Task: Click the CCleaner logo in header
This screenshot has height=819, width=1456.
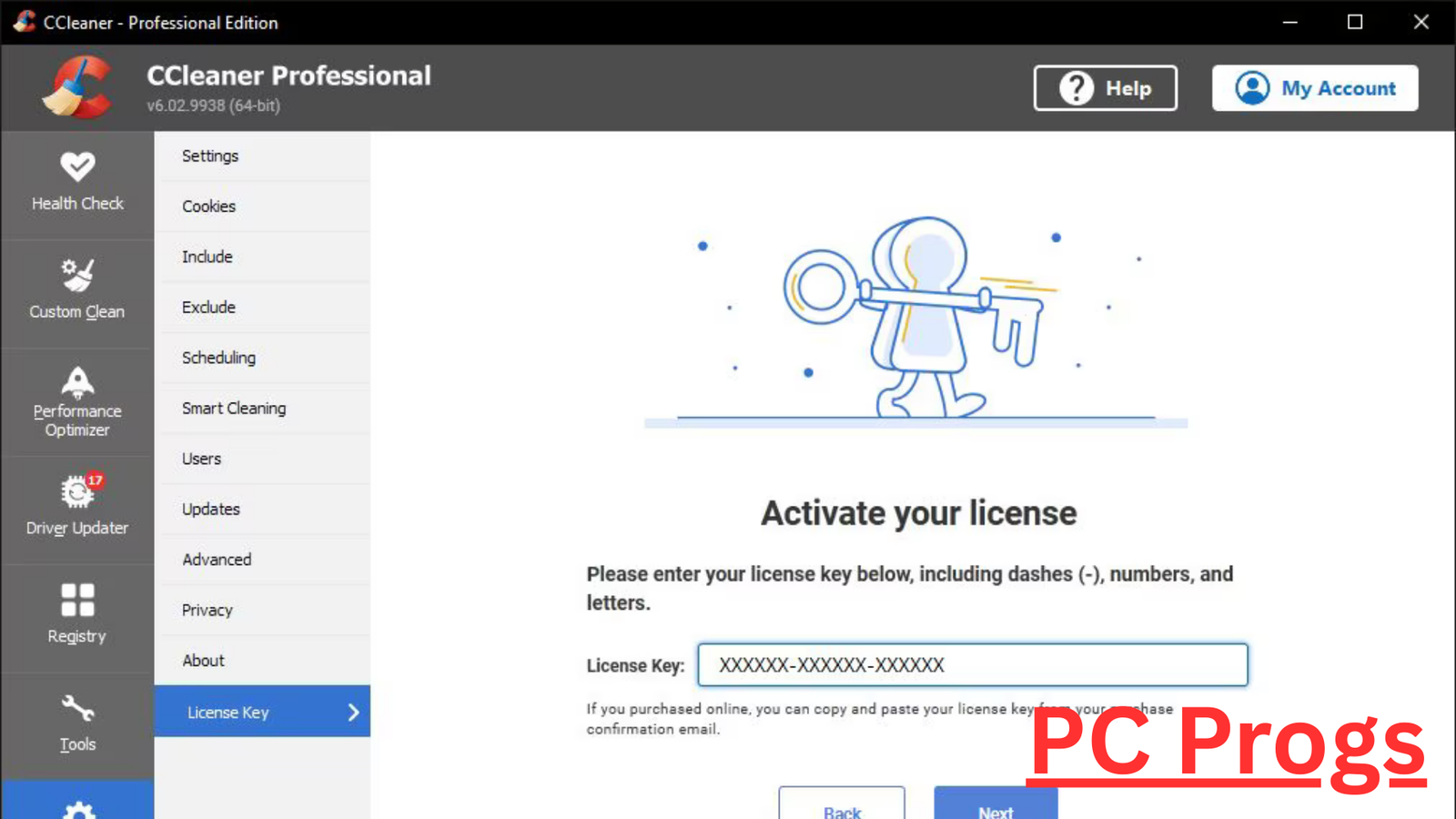Action: [x=77, y=87]
